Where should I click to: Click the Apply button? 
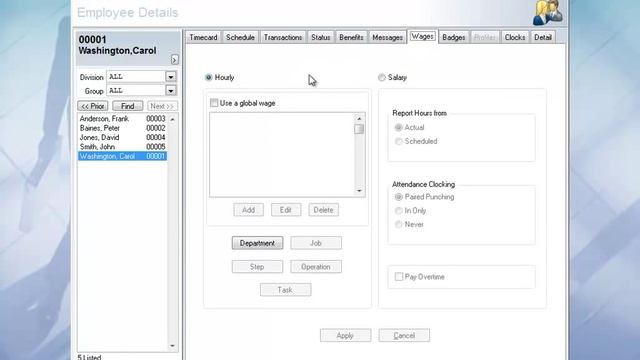(345, 336)
